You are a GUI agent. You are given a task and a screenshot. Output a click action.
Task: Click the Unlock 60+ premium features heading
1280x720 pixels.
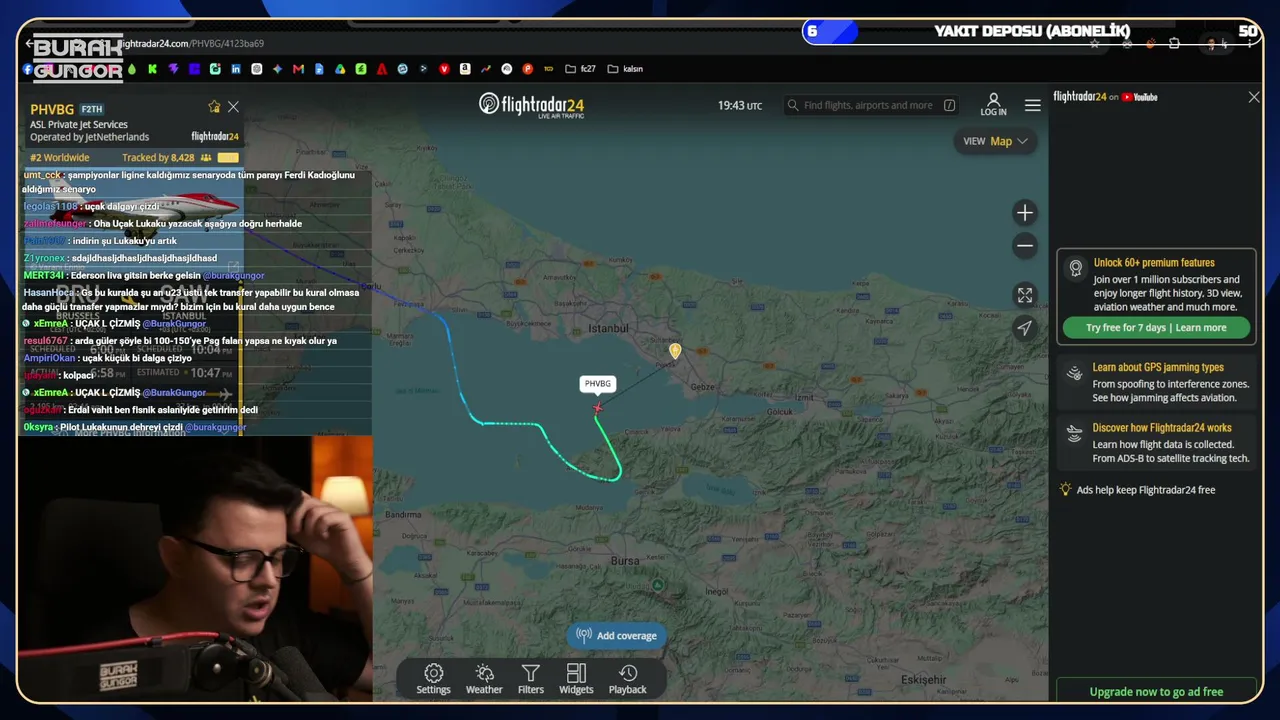1154,263
